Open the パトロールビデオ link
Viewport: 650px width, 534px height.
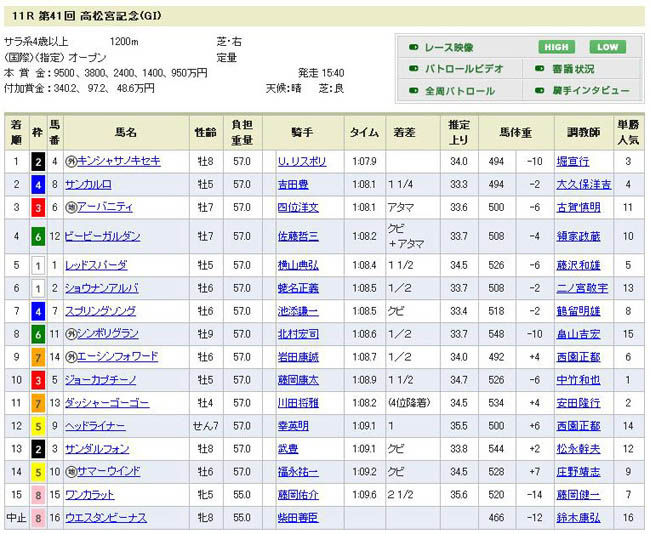point(461,69)
